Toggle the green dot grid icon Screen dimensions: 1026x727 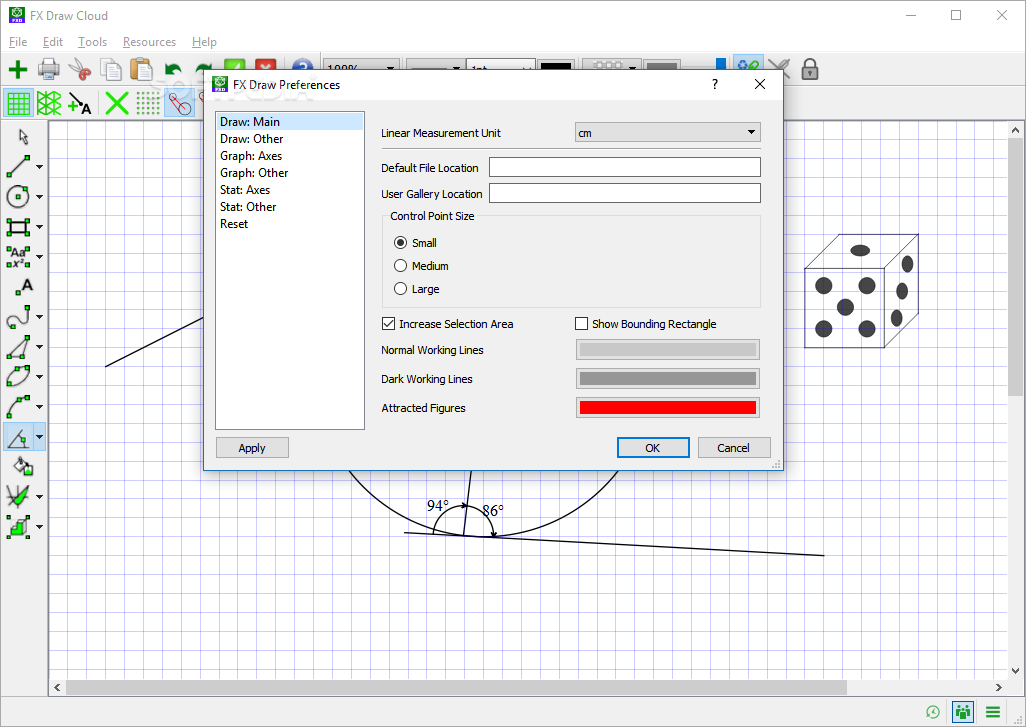(x=148, y=103)
